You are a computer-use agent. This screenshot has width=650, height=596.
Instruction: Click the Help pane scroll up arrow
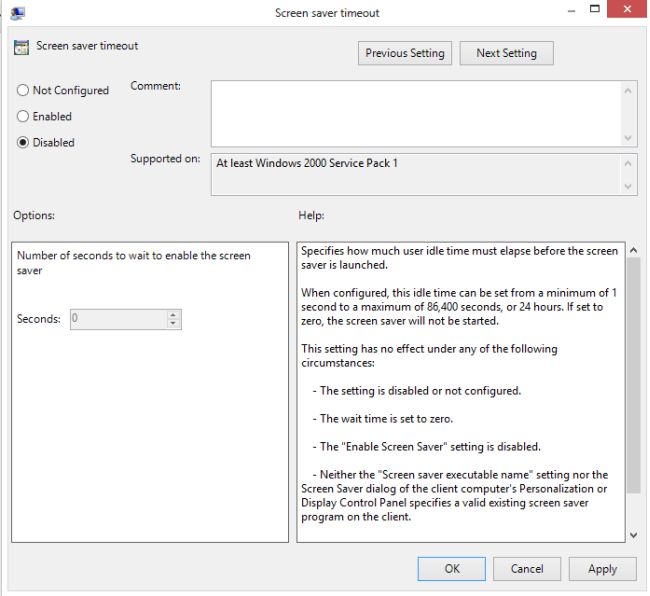[633, 250]
